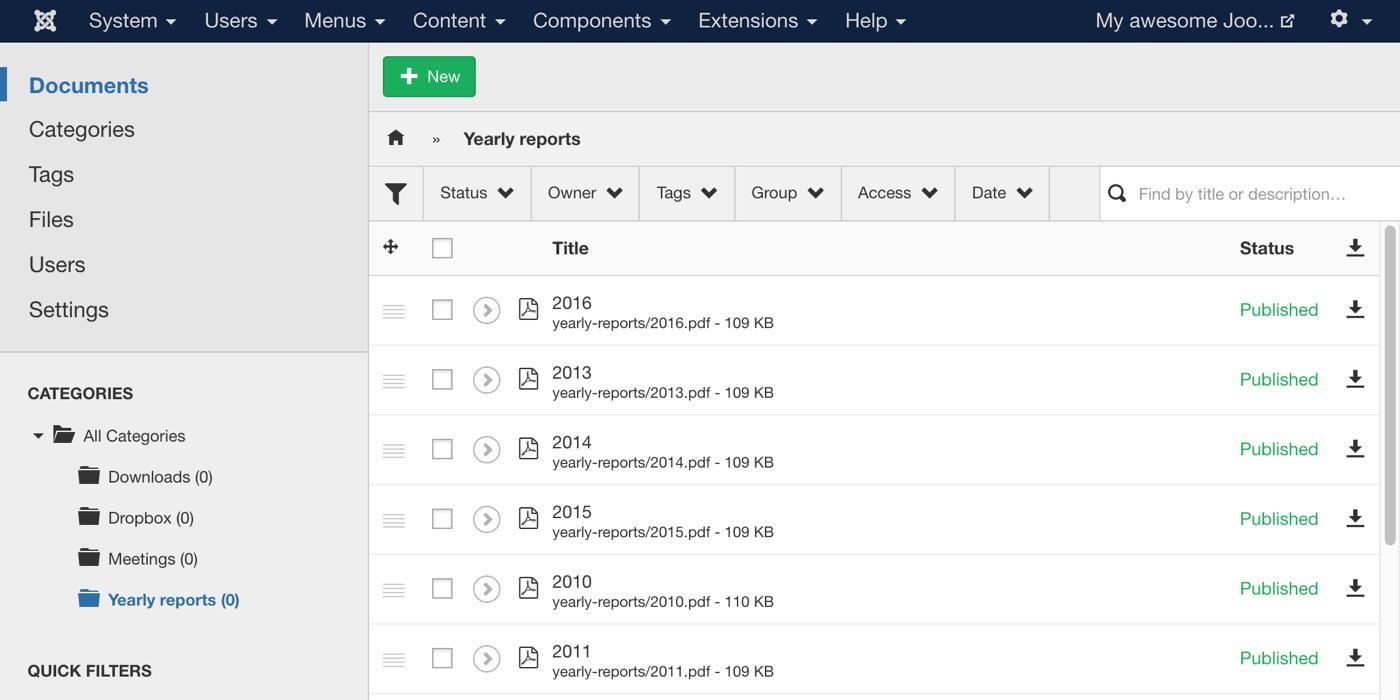Open the Extensions menu
The width and height of the screenshot is (1400, 700).
pyautogui.click(x=757, y=20)
